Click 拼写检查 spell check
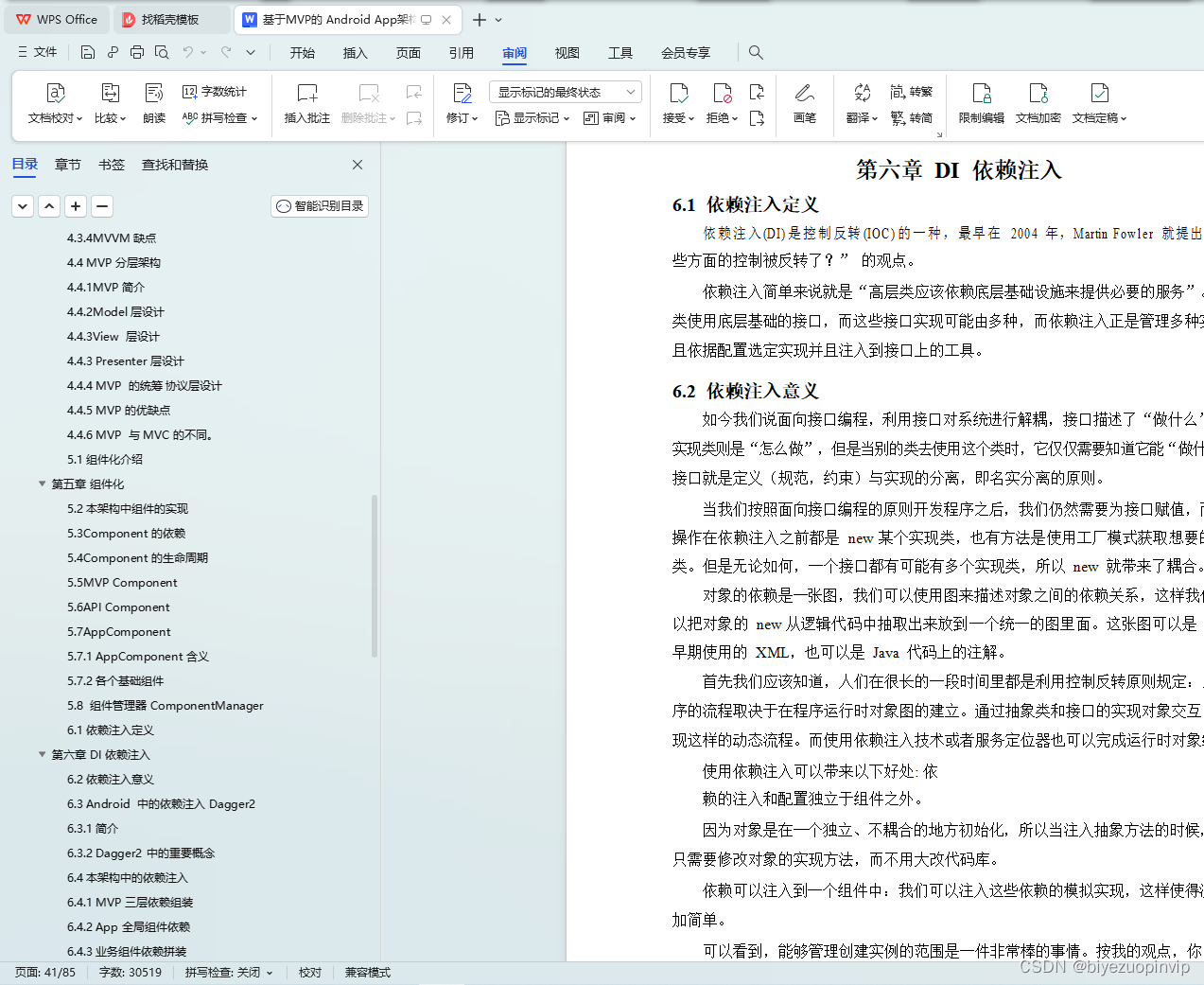Viewport: 1204px width, 985px height. point(219,118)
